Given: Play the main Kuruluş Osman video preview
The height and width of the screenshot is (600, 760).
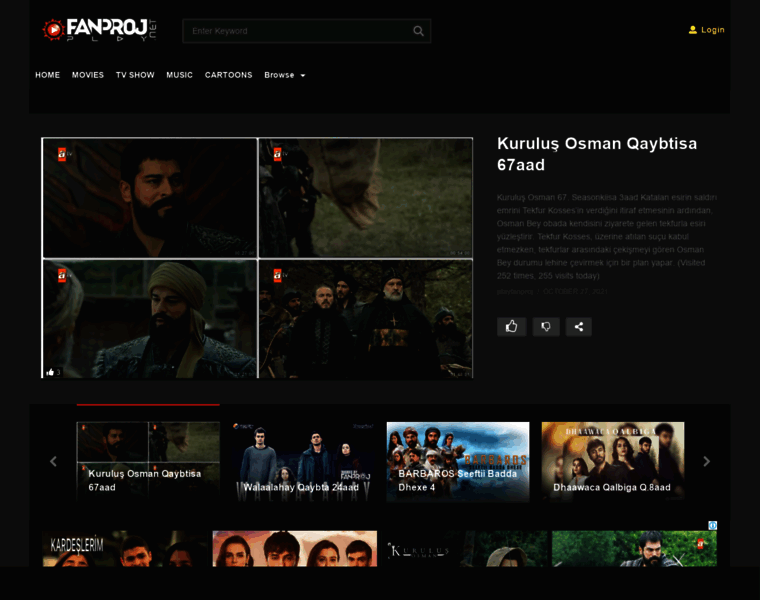Looking at the screenshot, I should pos(257,258).
